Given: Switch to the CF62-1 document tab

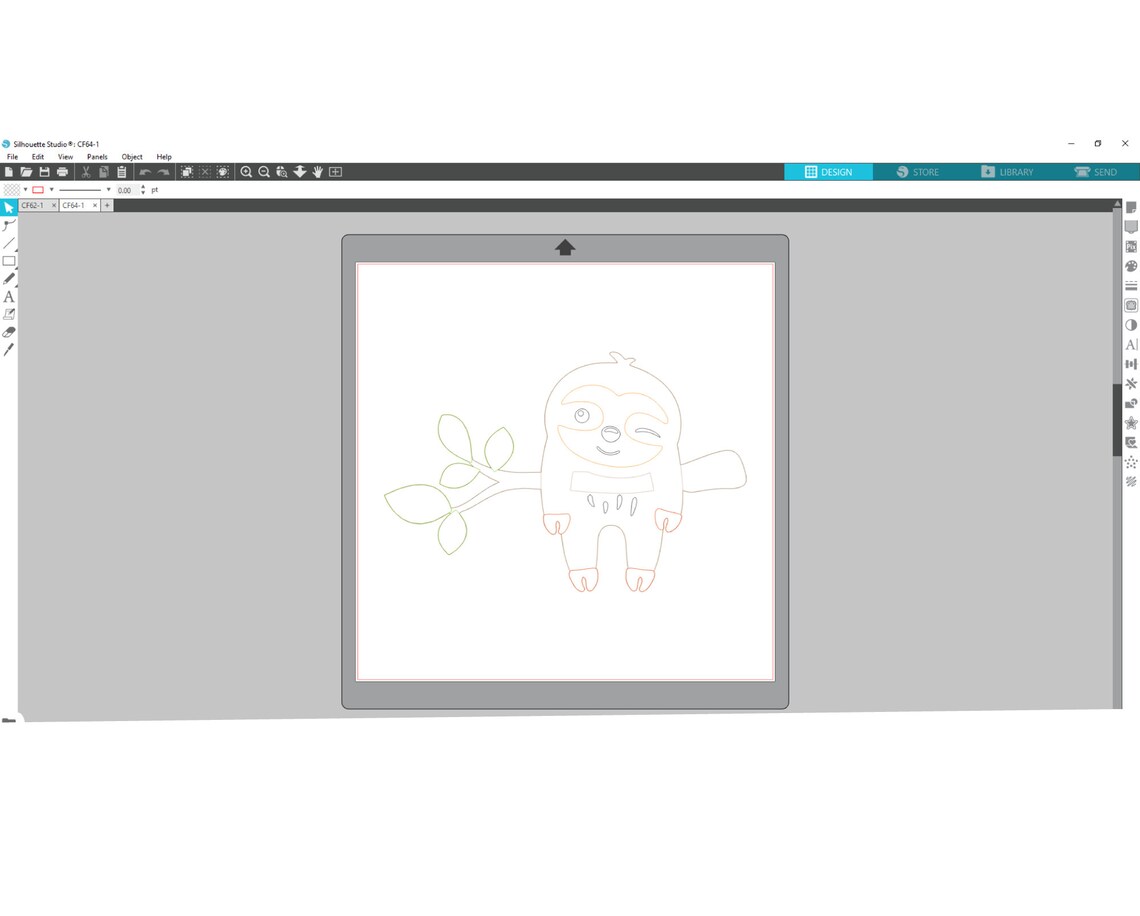Looking at the screenshot, I should coord(33,206).
